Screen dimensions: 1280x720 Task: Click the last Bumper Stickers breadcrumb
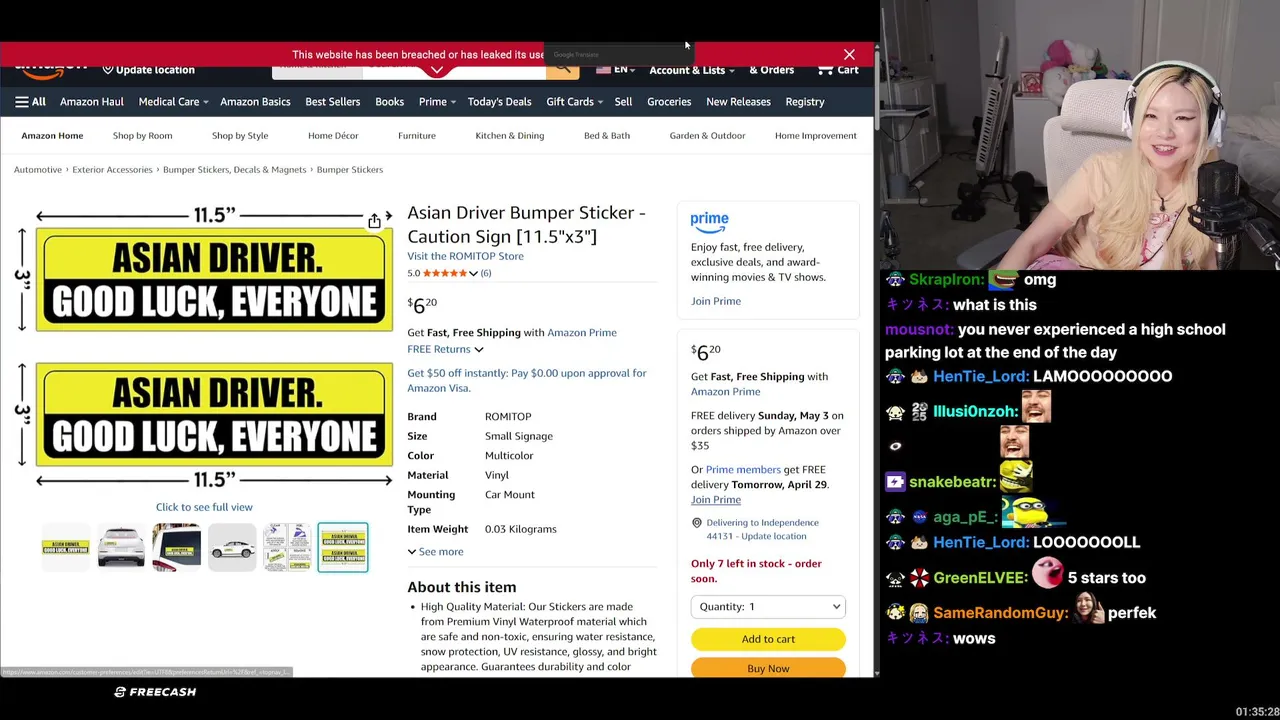click(350, 170)
